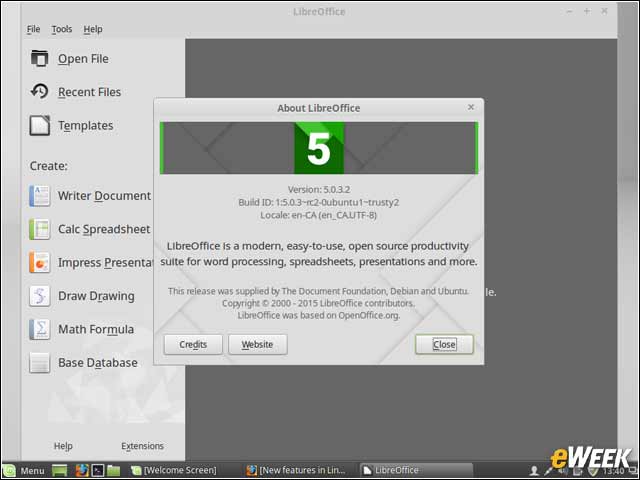Click the Recent Files clock icon
Image resolution: width=640 pixels, height=480 pixels.
click(x=40, y=91)
